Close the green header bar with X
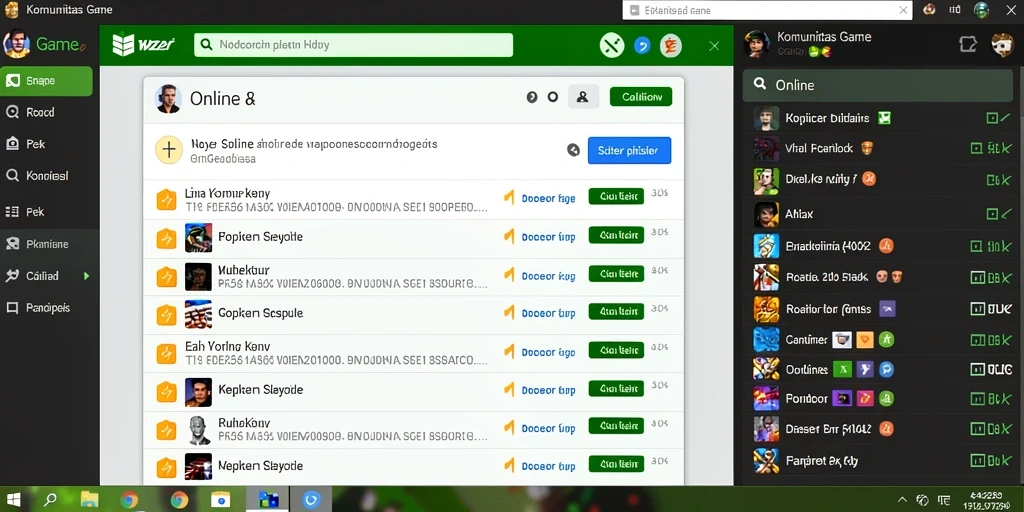The width and height of the screenshot is (1024, 512). [x=714, y=46]
